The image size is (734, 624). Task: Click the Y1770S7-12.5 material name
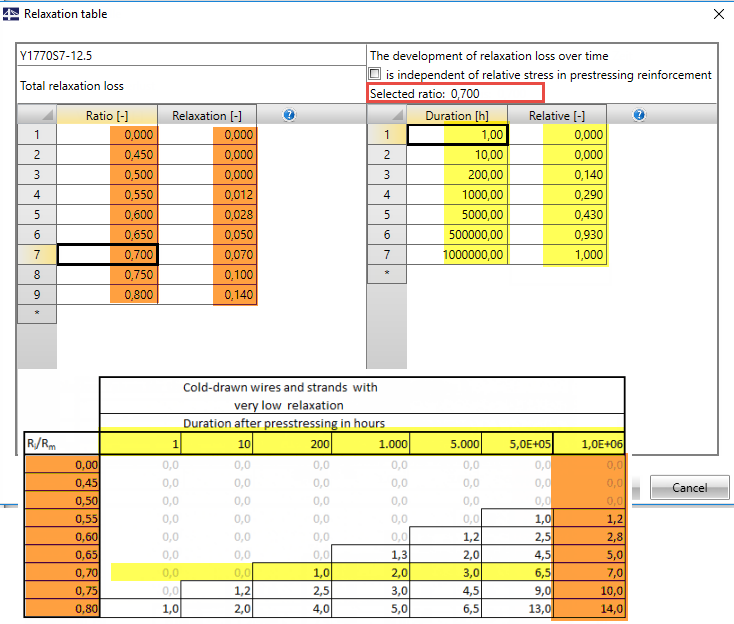click(56, 56)
